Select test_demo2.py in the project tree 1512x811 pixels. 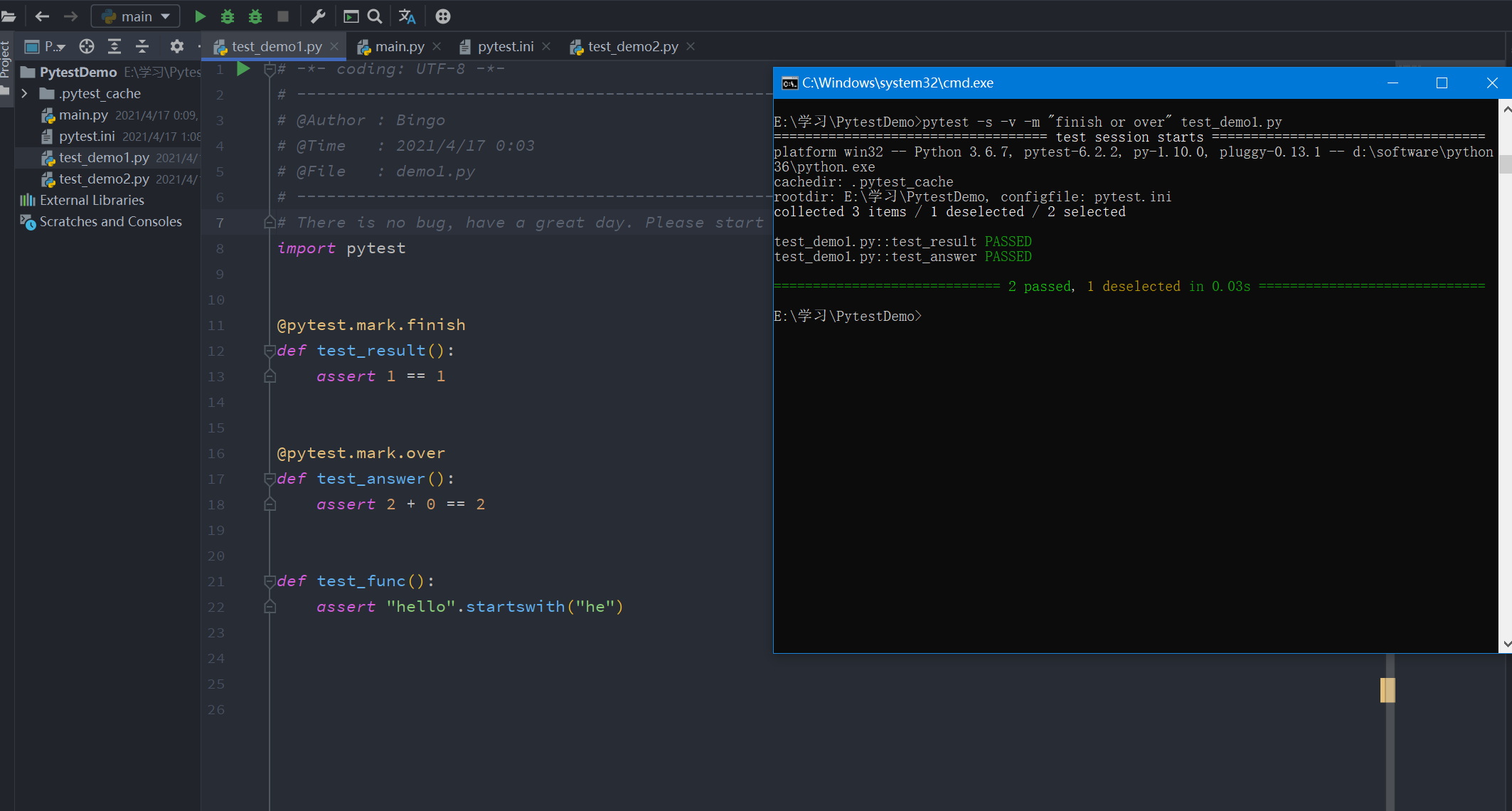(103, 179)
